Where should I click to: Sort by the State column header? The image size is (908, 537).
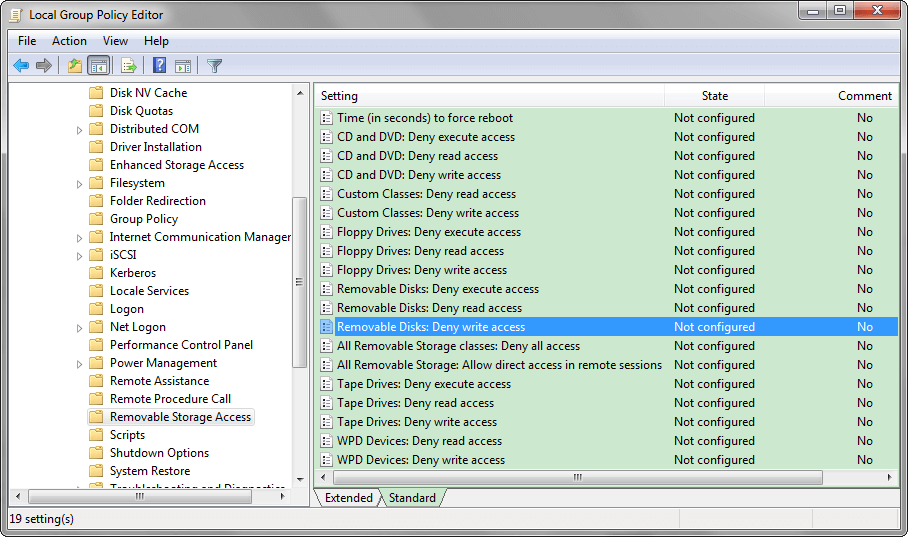click(x=715, y=96)
